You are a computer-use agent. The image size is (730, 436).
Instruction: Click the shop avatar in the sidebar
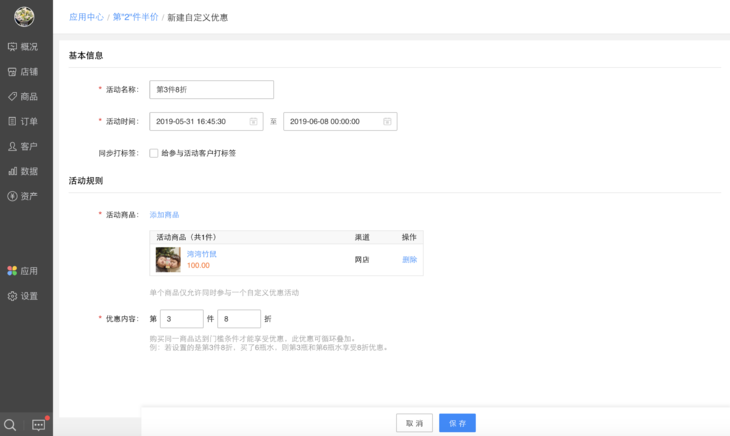click(x=24, y=17)
